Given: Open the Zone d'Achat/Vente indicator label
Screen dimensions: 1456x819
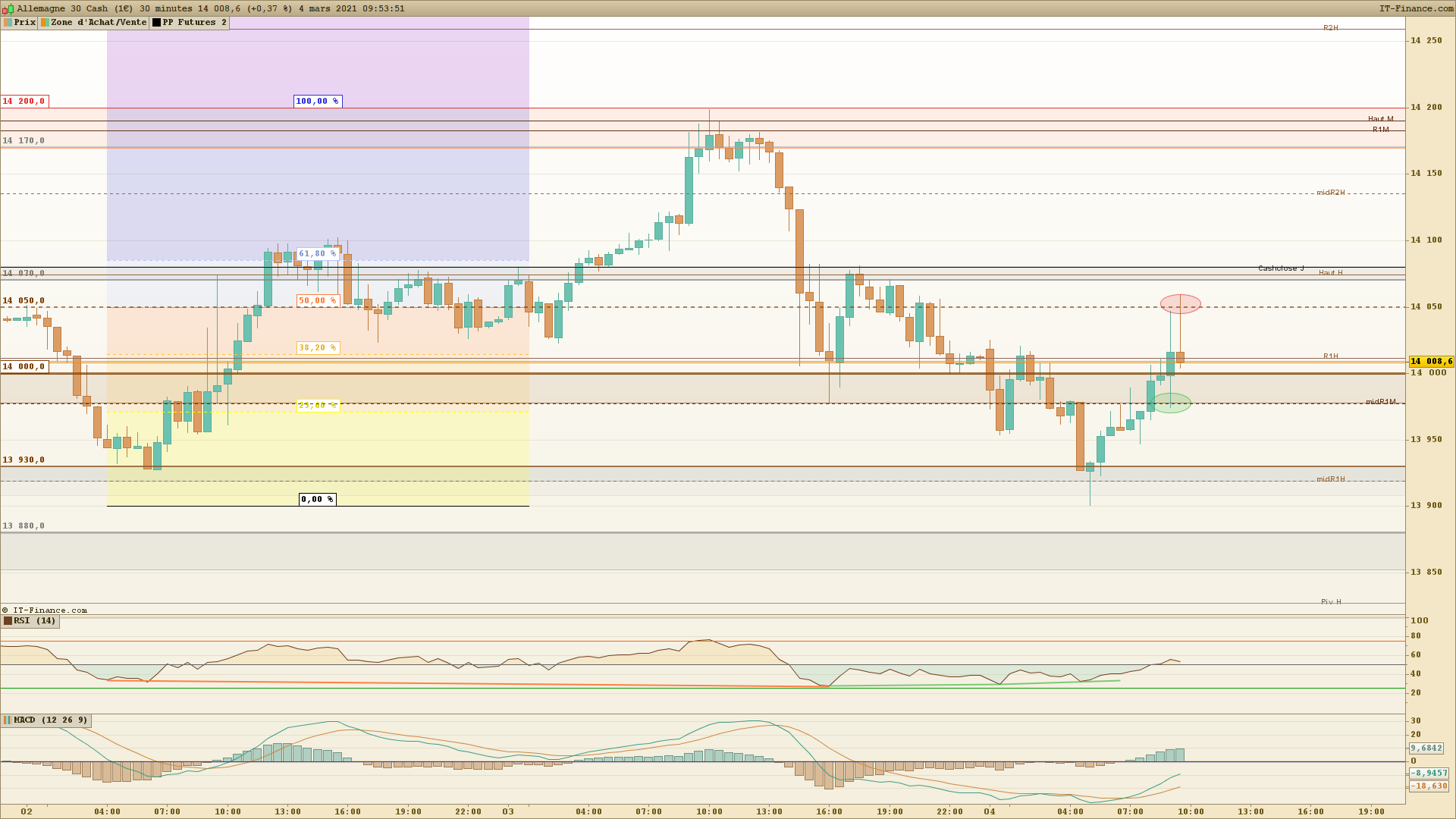Looking at the screenshot, I should (x=99, y=23).
